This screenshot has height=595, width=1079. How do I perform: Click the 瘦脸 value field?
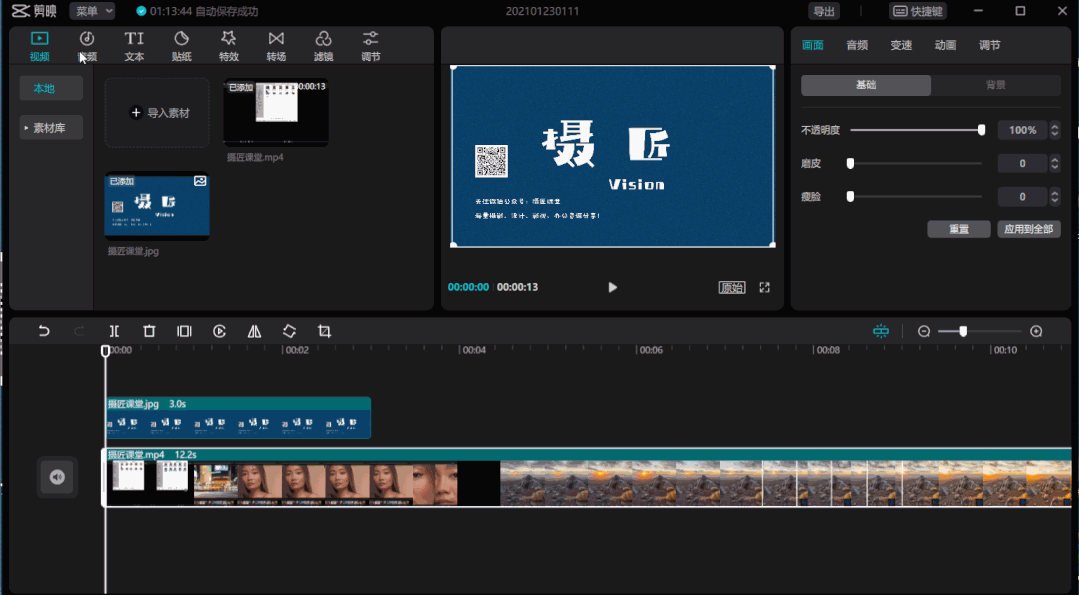point(1023,196)
